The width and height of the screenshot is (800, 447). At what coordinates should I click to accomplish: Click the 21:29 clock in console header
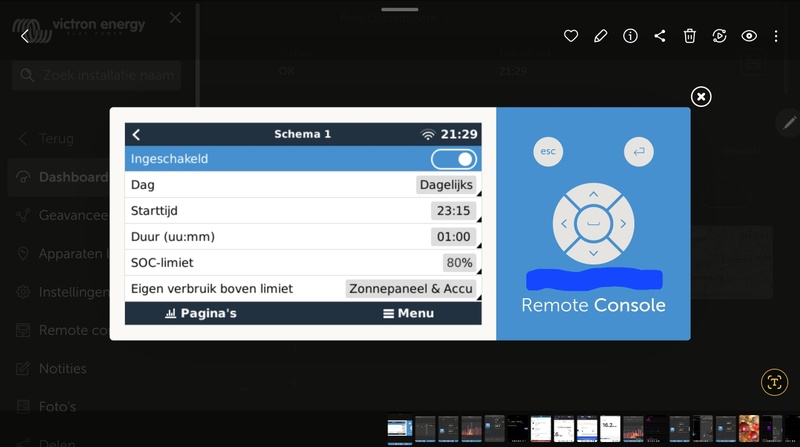[459, 134]
